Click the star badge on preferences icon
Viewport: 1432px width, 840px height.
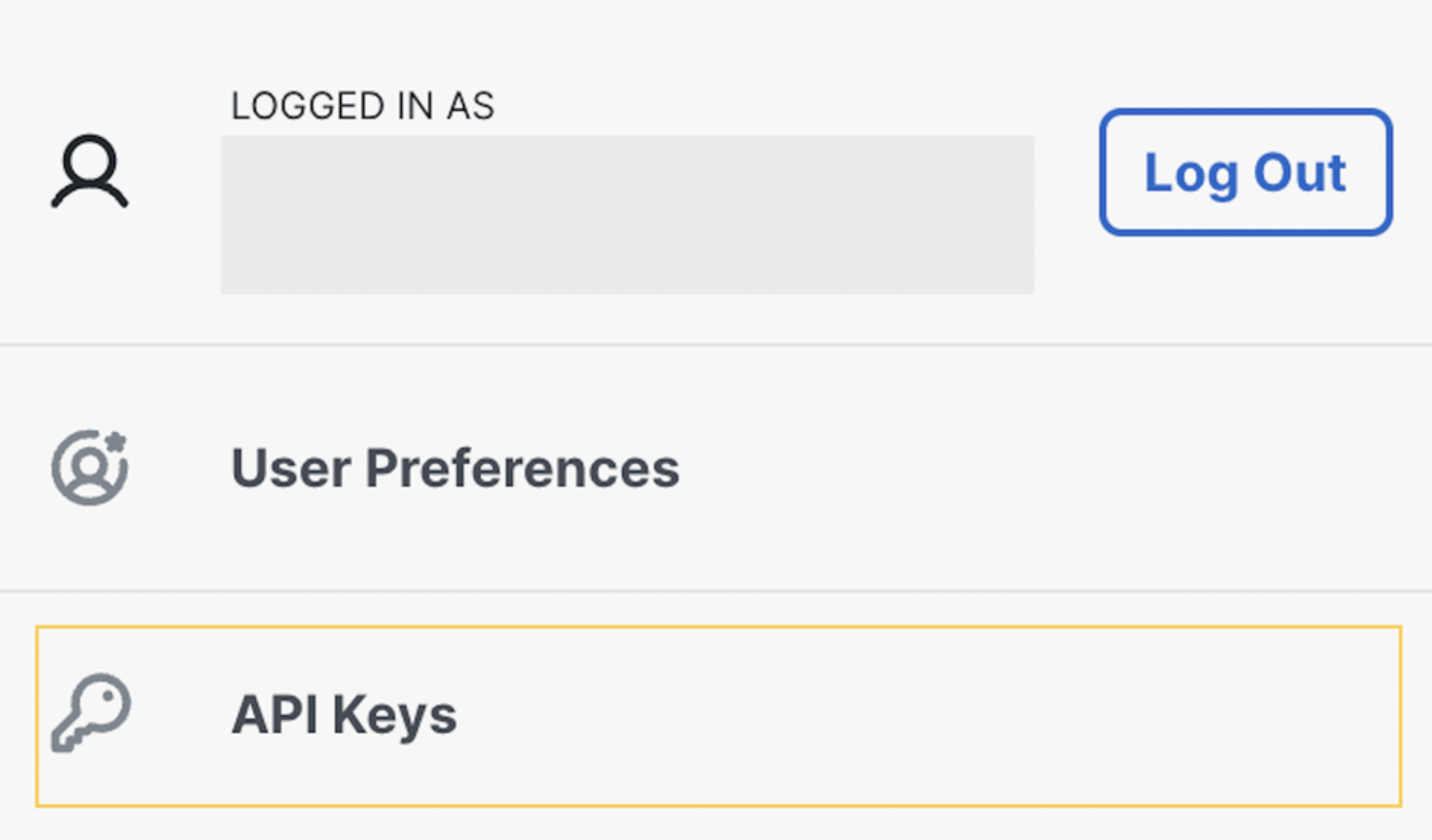pyautogui.click(x=116, y=442)
